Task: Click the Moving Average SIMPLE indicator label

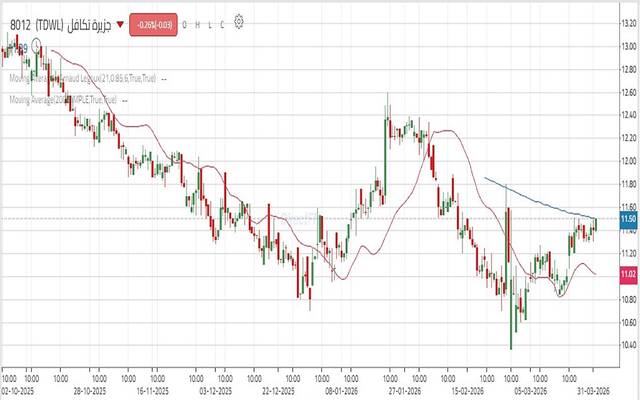Action: click(62, 100)
